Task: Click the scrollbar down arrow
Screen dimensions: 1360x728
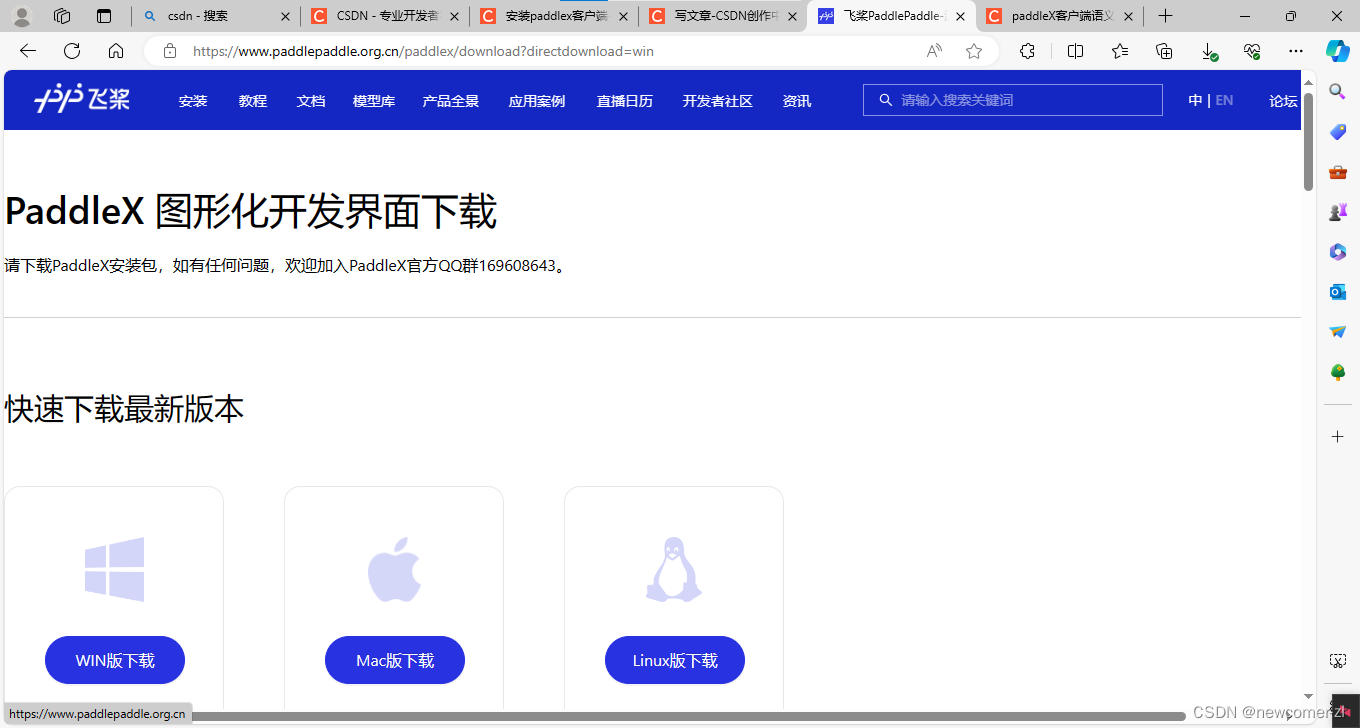Action: coord(1309,696)
